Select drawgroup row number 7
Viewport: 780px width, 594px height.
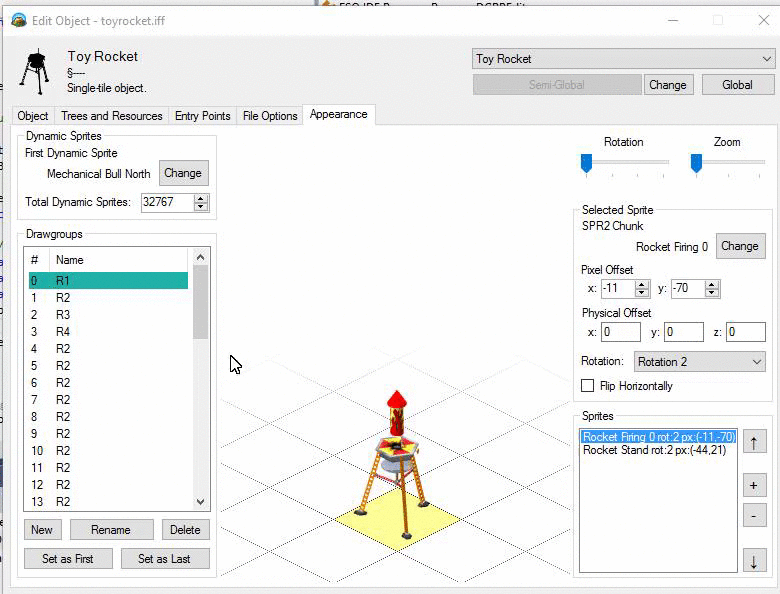(x=108, y=399)
